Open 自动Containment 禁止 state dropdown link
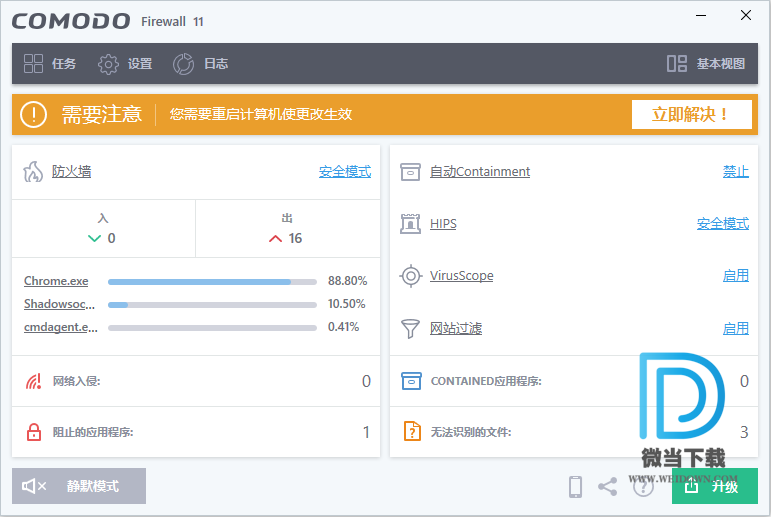Image resolution: width=771 pixels, height=517 pixels. 736,172
